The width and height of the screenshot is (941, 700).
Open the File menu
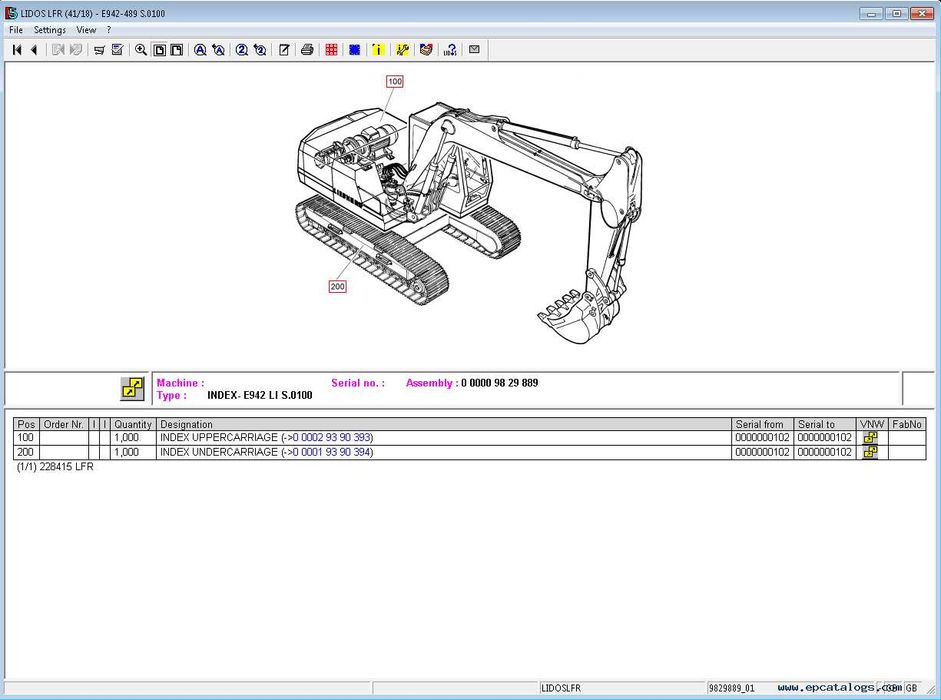point(16,30)
